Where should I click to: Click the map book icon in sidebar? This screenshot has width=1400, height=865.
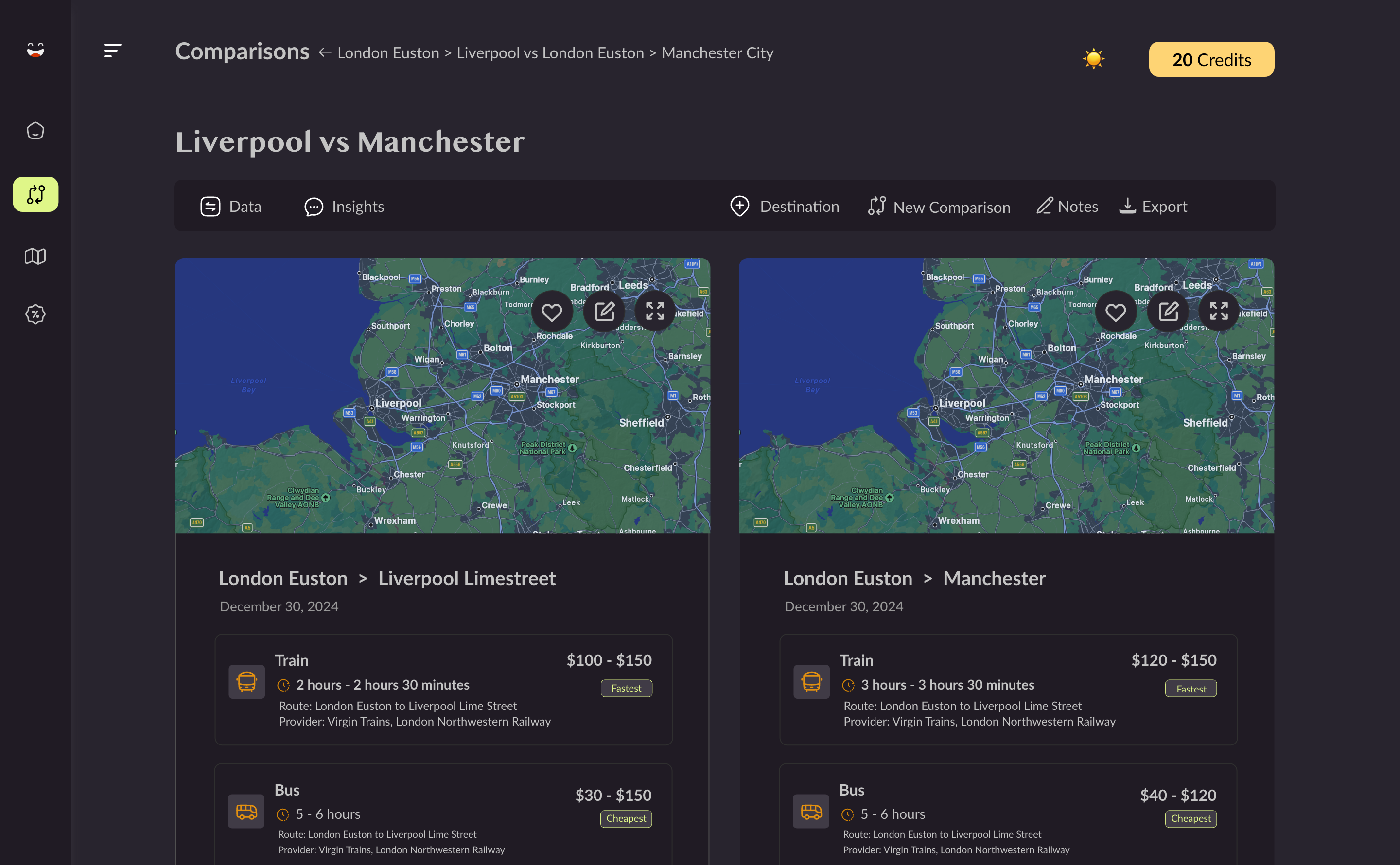(36, 256)
